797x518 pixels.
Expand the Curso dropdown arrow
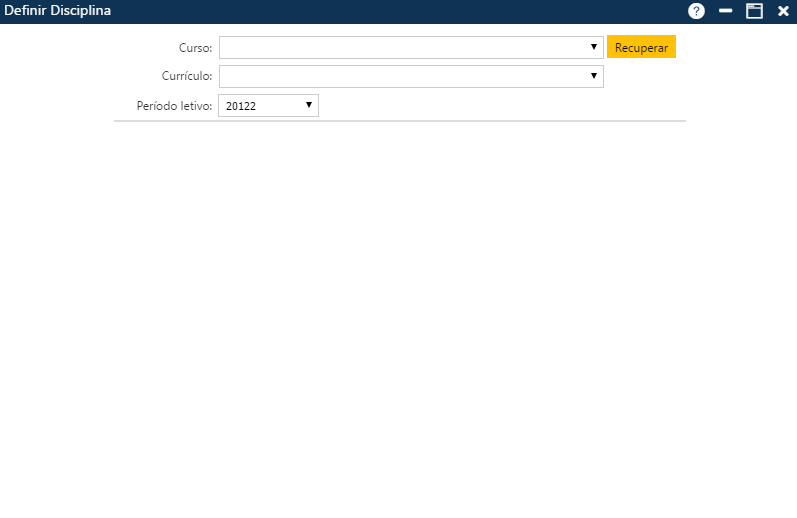click(x=593, y=47)
